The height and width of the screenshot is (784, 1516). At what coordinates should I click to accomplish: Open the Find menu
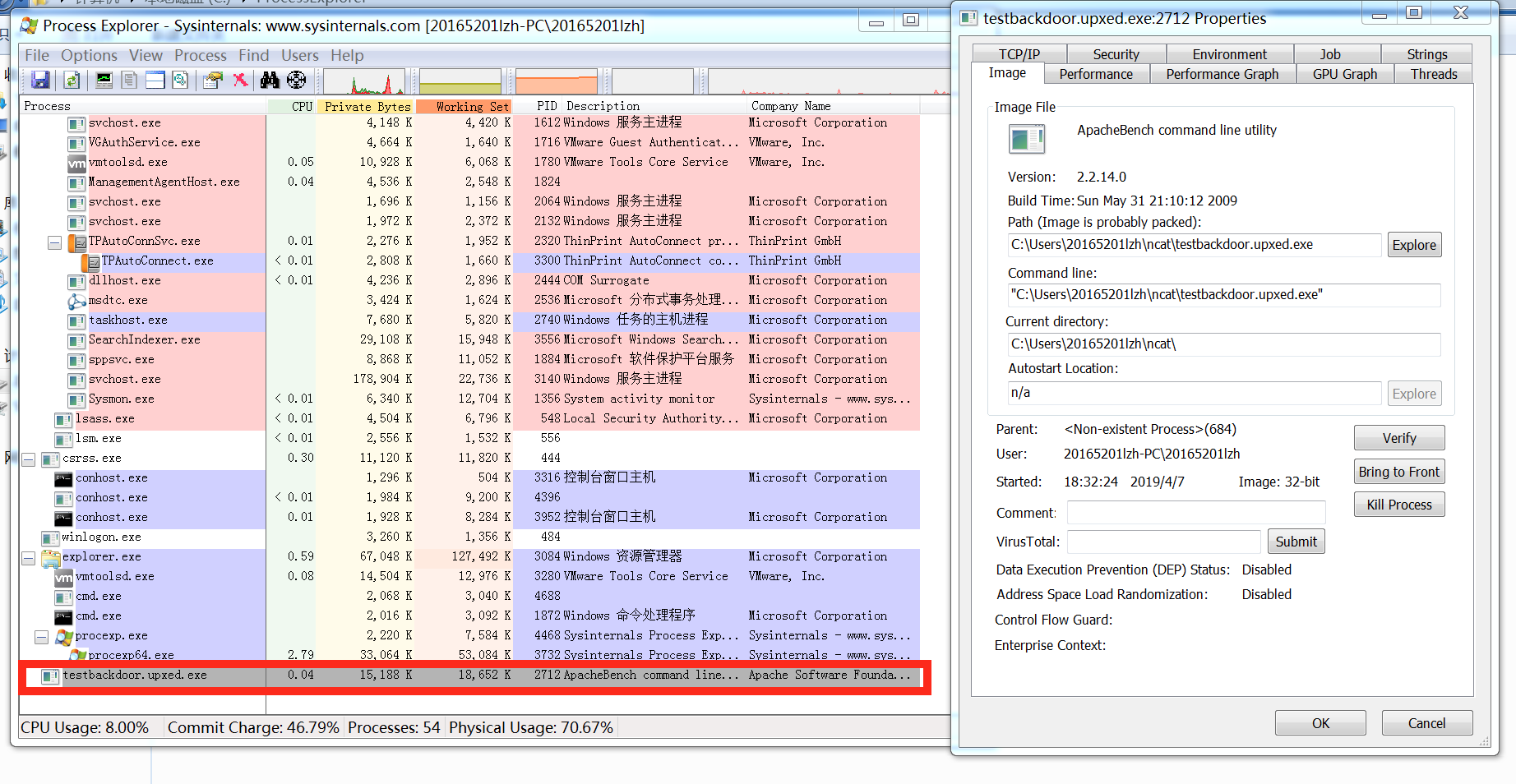[254, 55]
